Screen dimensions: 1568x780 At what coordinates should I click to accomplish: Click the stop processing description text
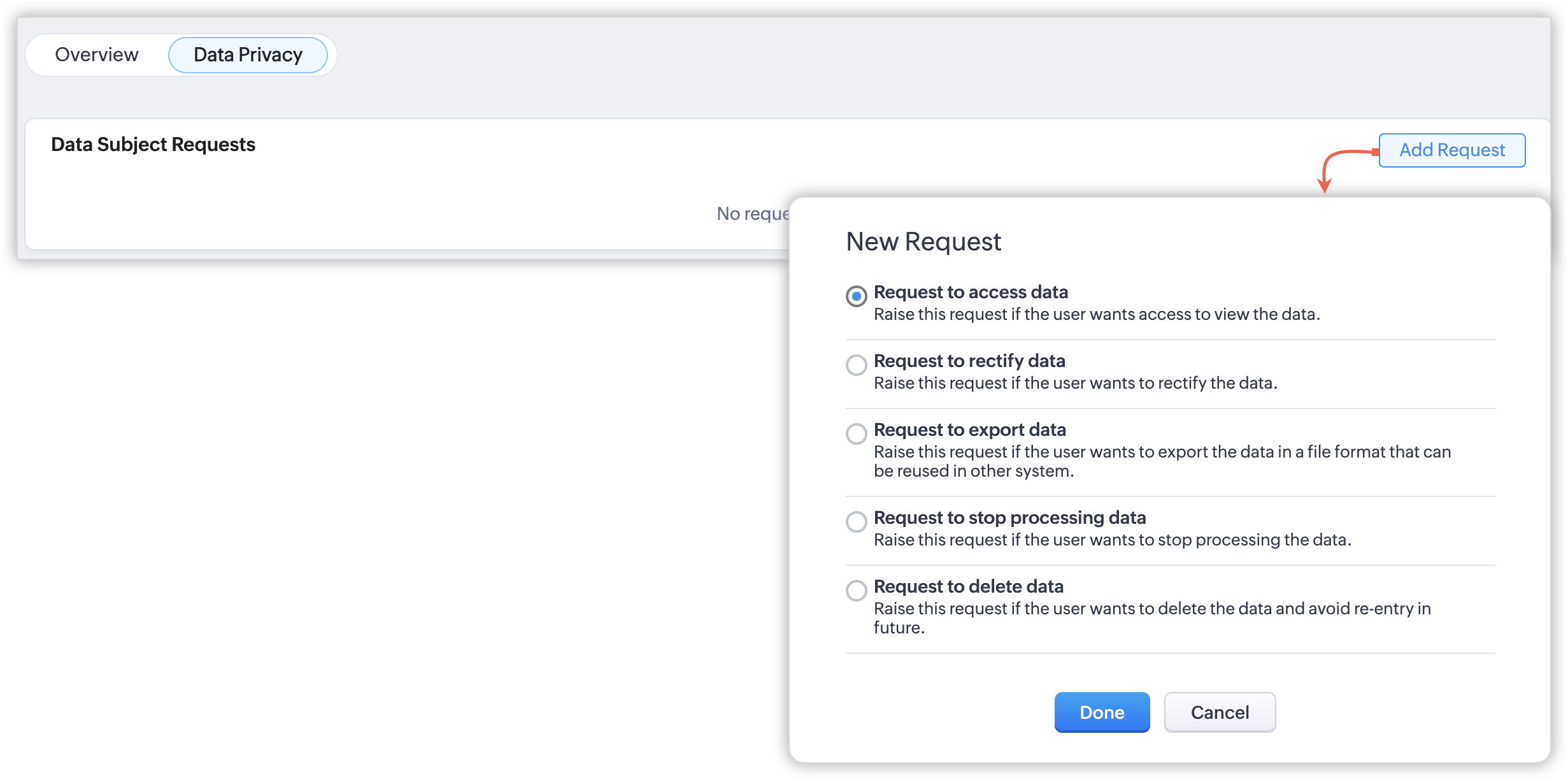1112,540
